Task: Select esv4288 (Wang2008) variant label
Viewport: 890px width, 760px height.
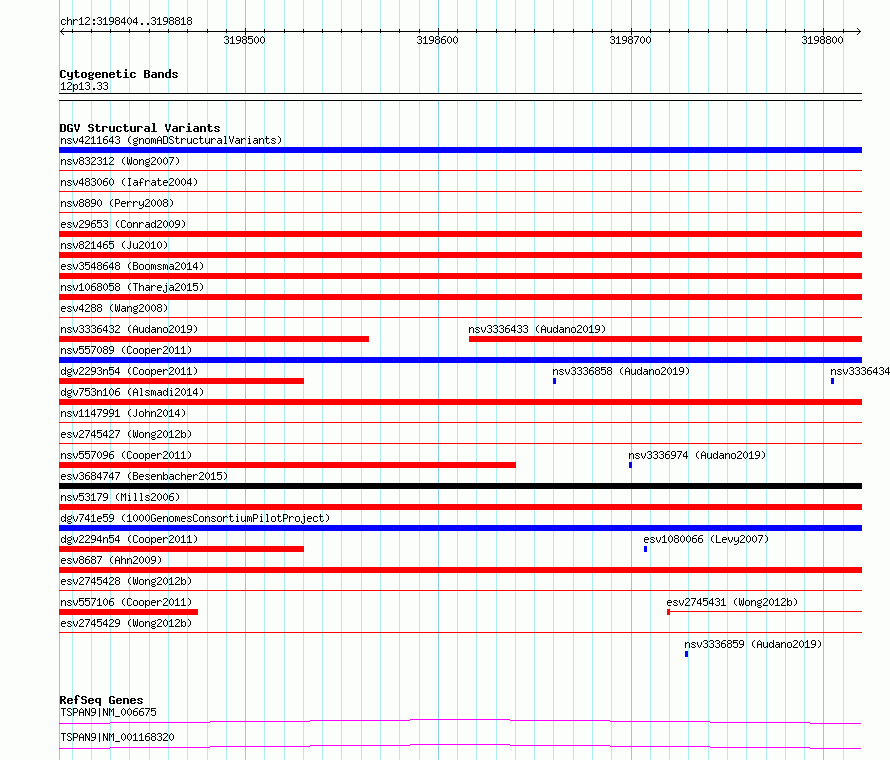Action: (x=114, y=308)
